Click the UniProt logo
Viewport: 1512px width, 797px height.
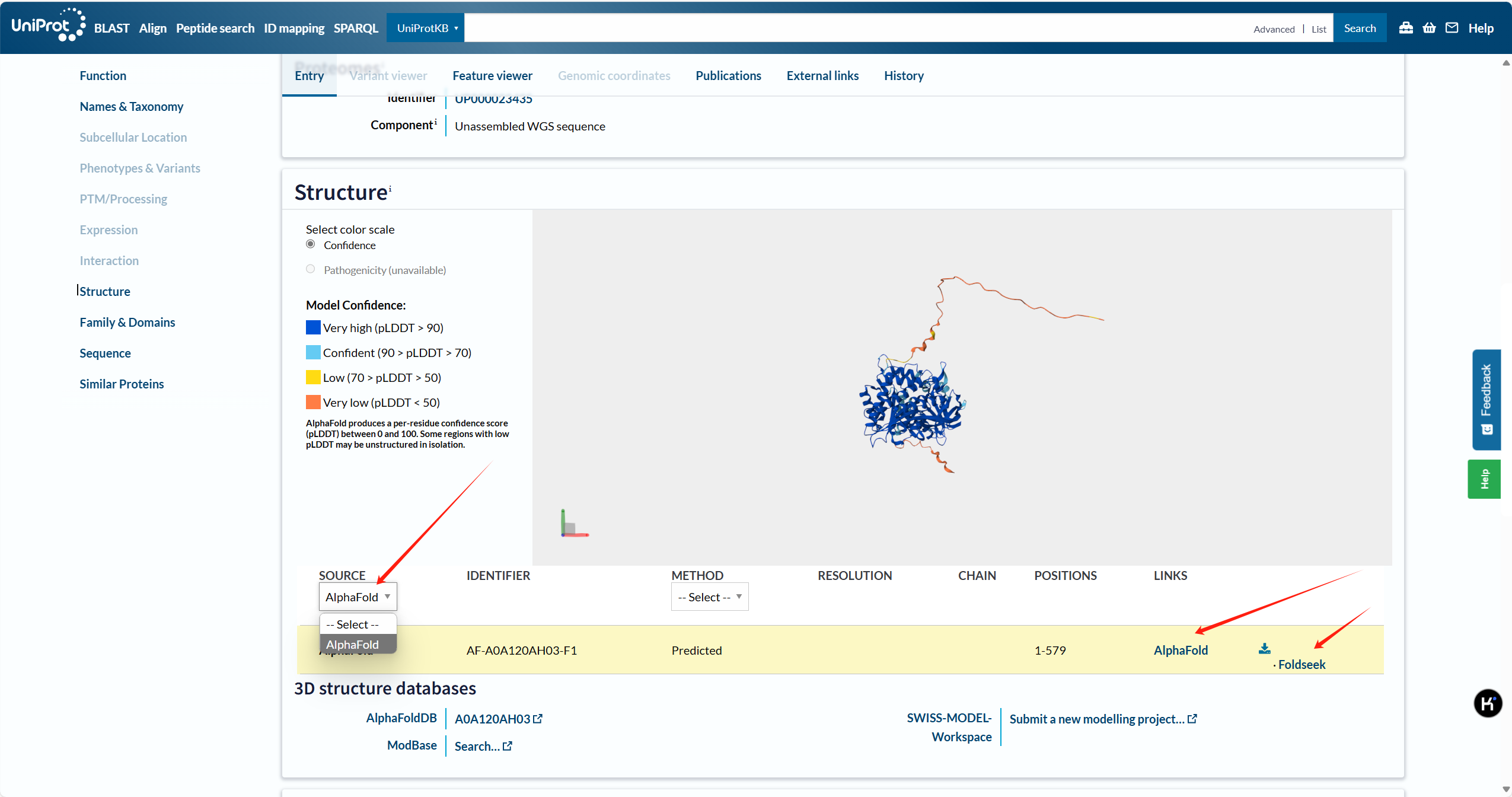click(x=47, y=25)
